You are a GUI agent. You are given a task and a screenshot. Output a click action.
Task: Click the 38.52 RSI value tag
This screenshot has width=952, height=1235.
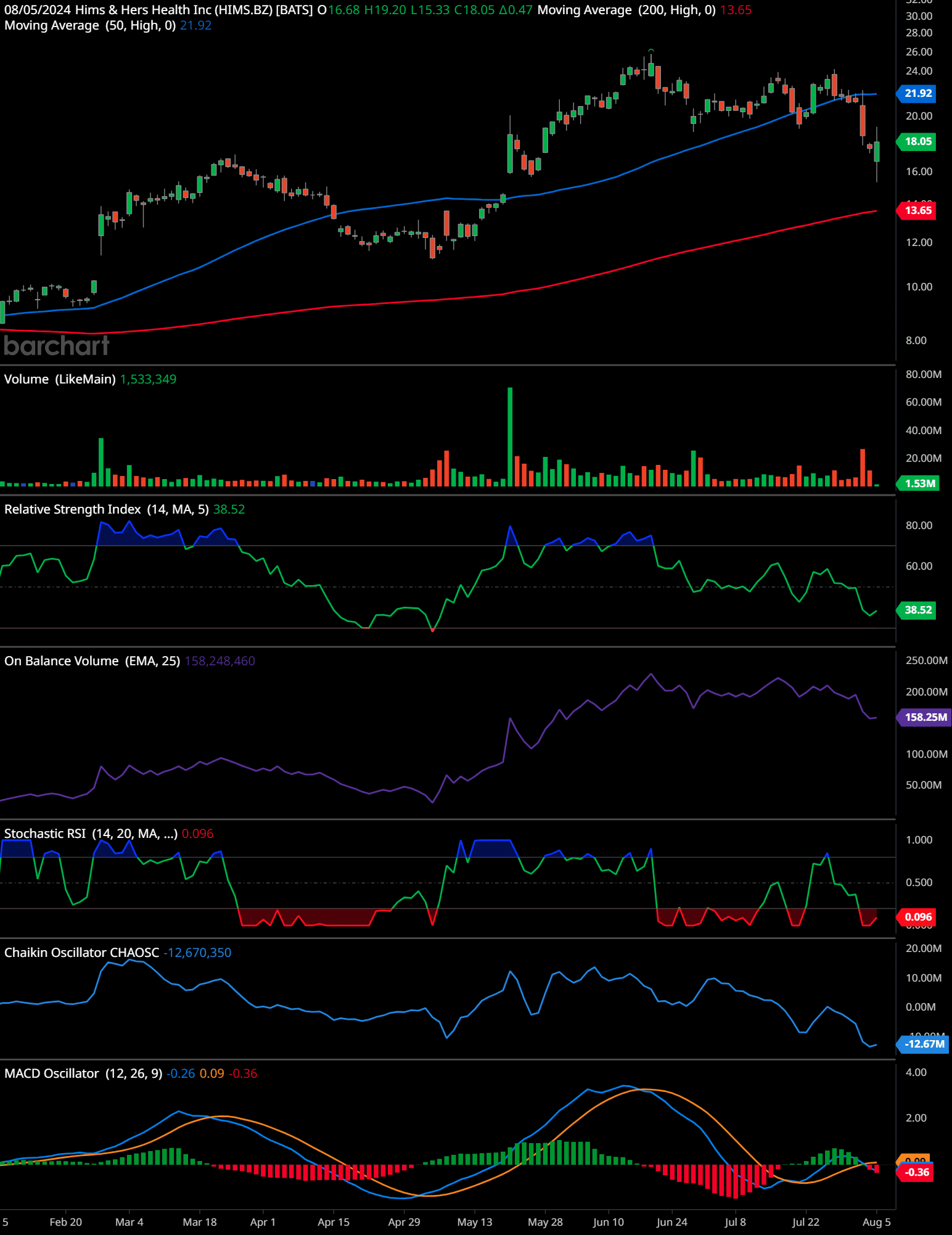pyautogui.click(x=917, y=610)
